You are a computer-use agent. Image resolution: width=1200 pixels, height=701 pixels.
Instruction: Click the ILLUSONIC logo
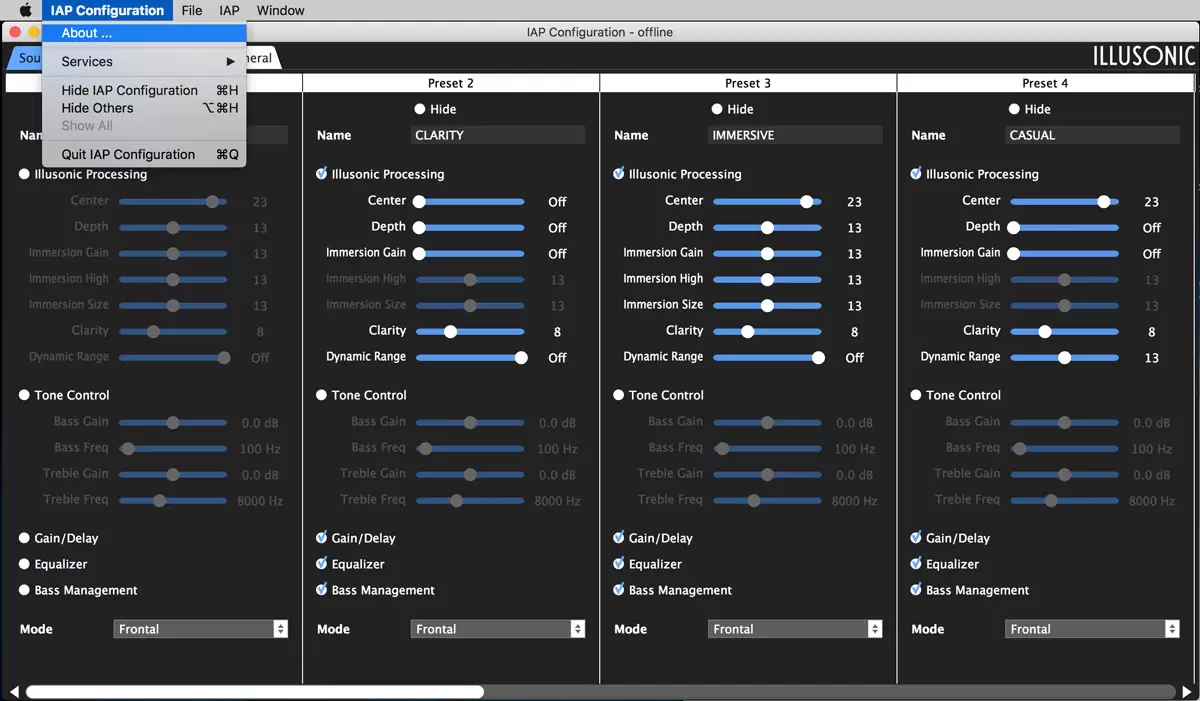click(x=1143, y=56)
